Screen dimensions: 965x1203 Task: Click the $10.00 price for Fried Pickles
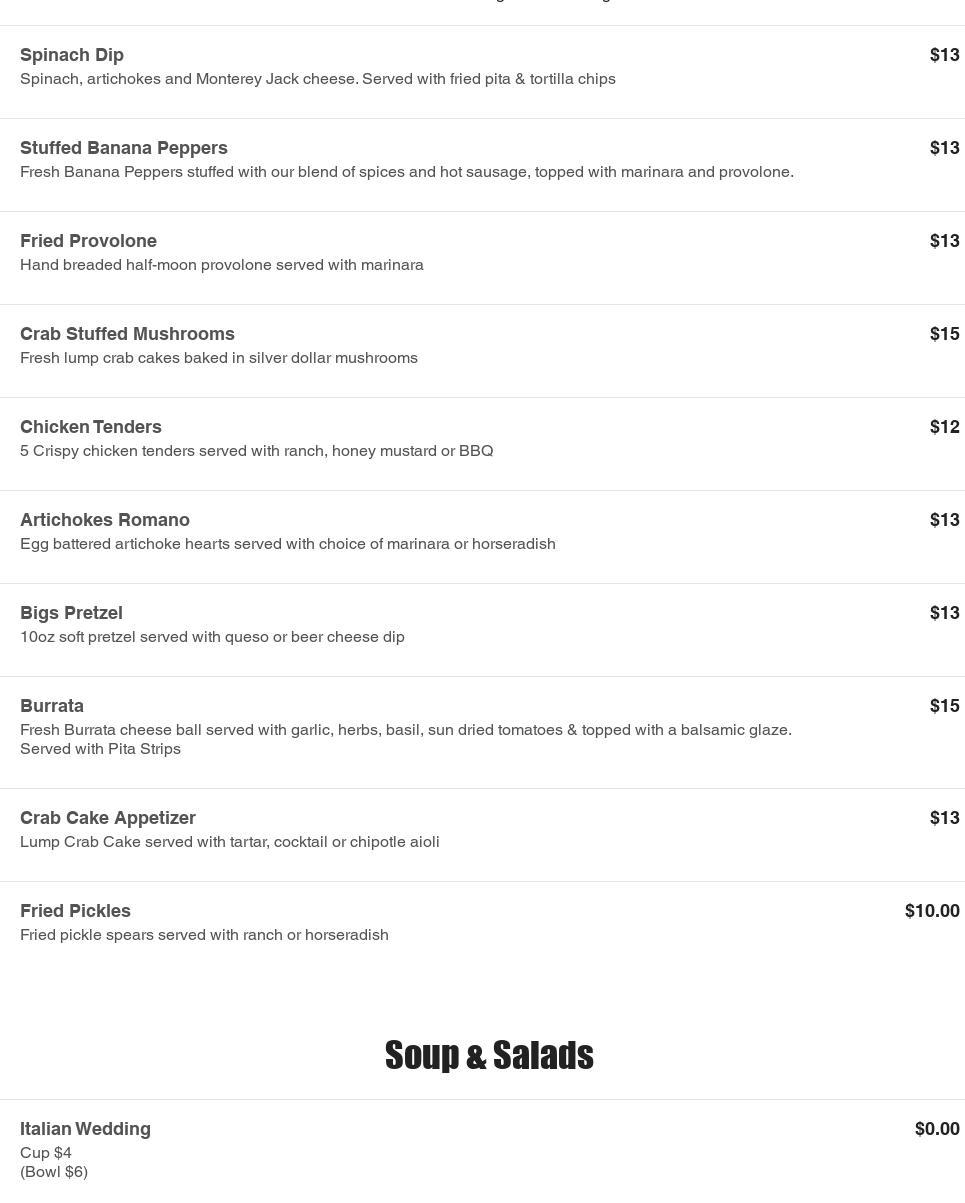point(932,911)
